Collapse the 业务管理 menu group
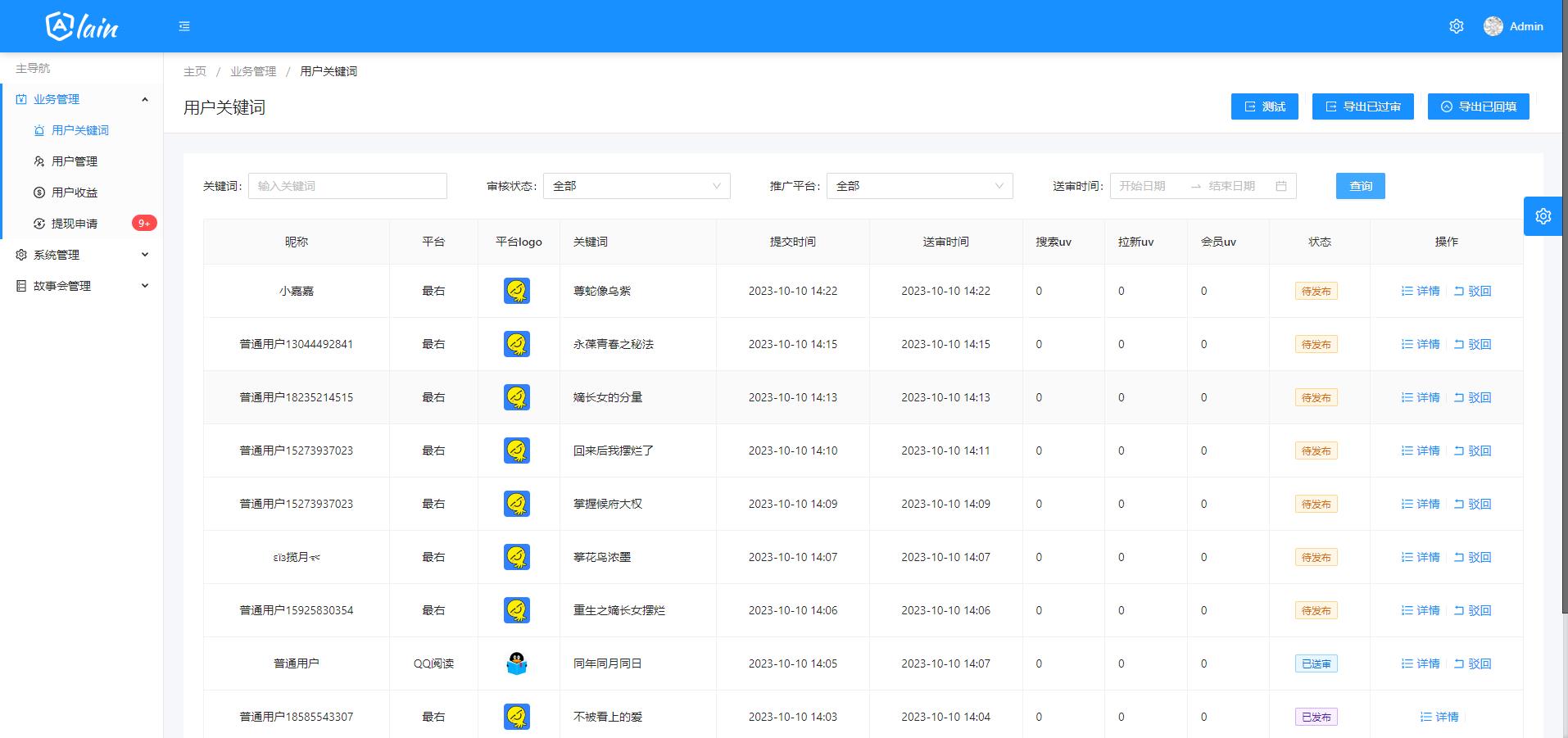 point(145,99)
